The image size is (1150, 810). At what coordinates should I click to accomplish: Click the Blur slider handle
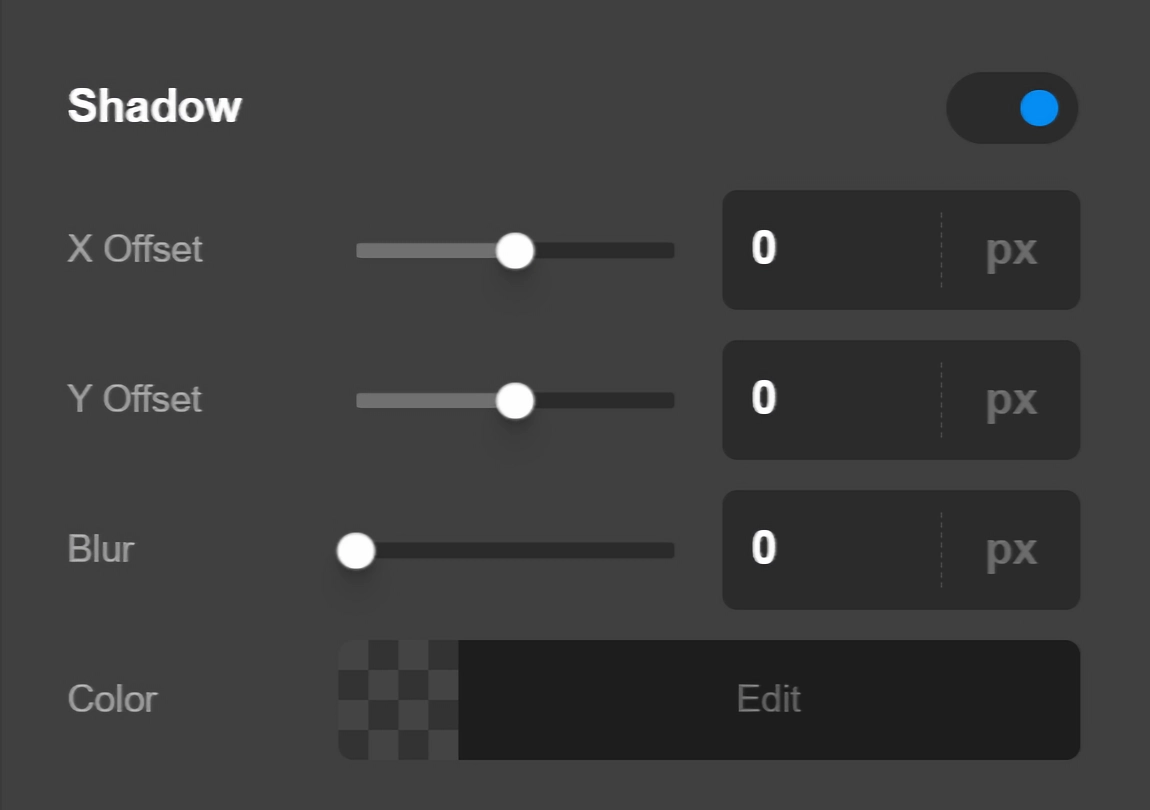click(356, 550)
